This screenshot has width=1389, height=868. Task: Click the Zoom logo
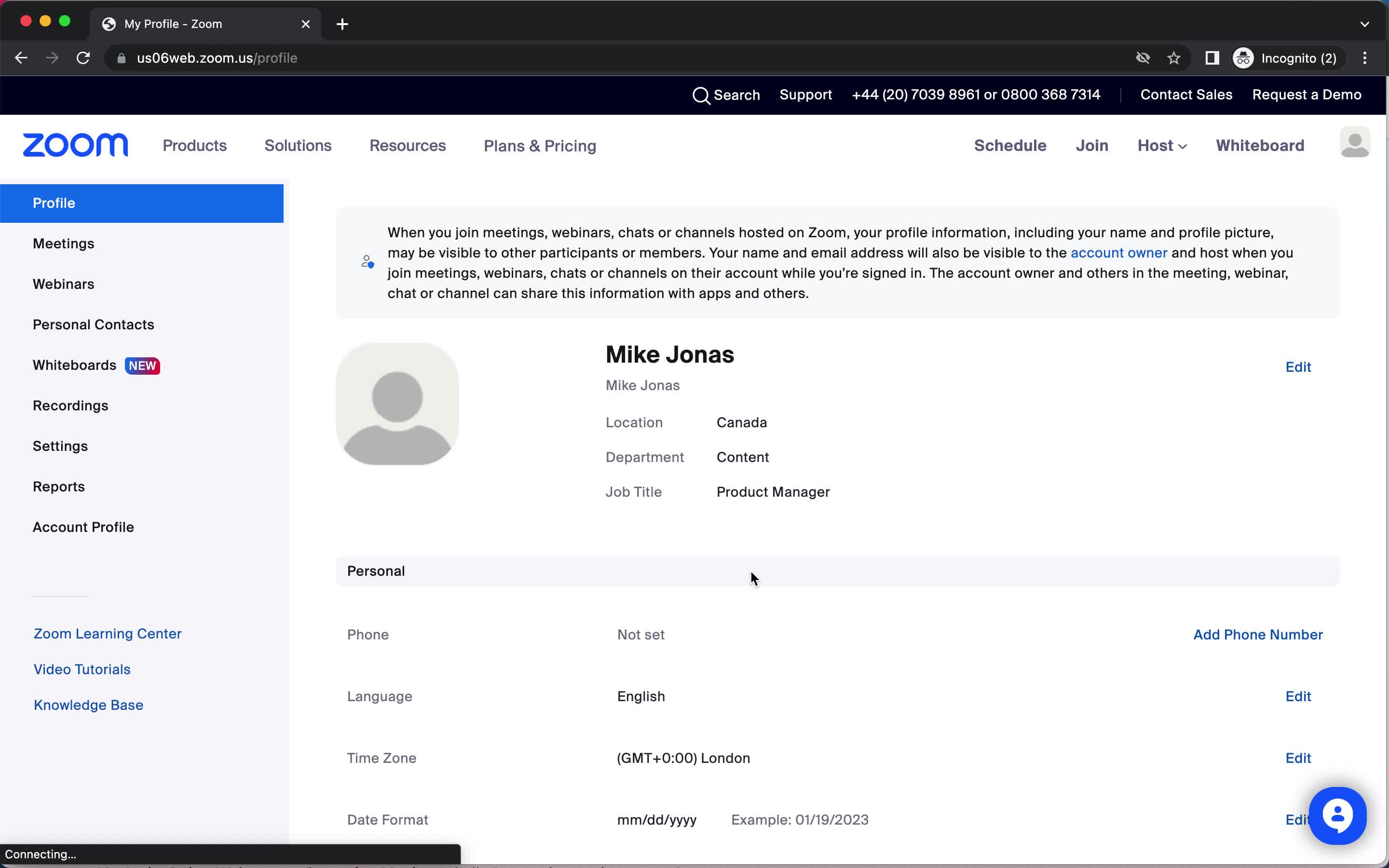[x=75, y=145]
